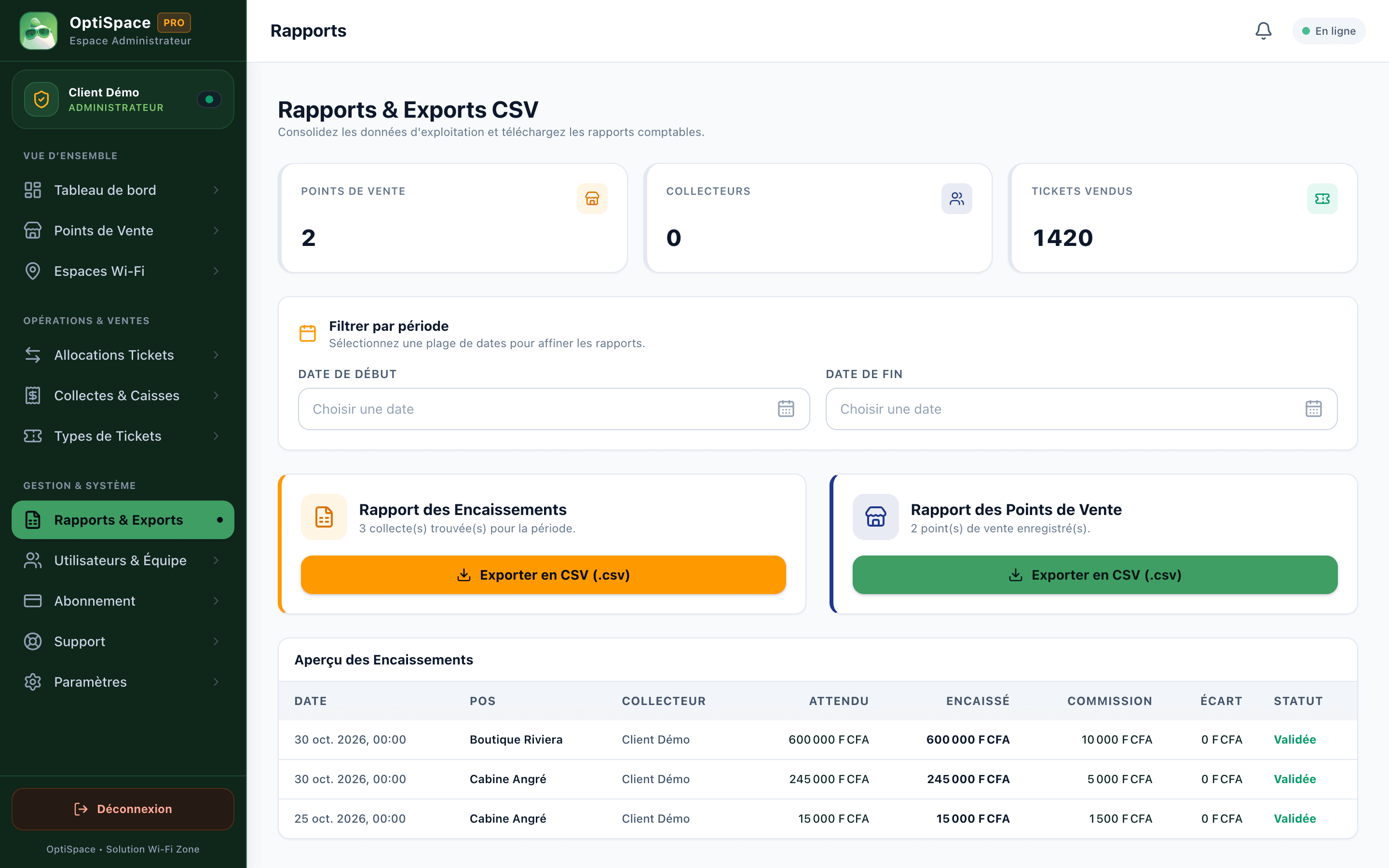Expand the Tableau de bord chevron
The height and width of the screenshot is (868, 1389).
216,190
